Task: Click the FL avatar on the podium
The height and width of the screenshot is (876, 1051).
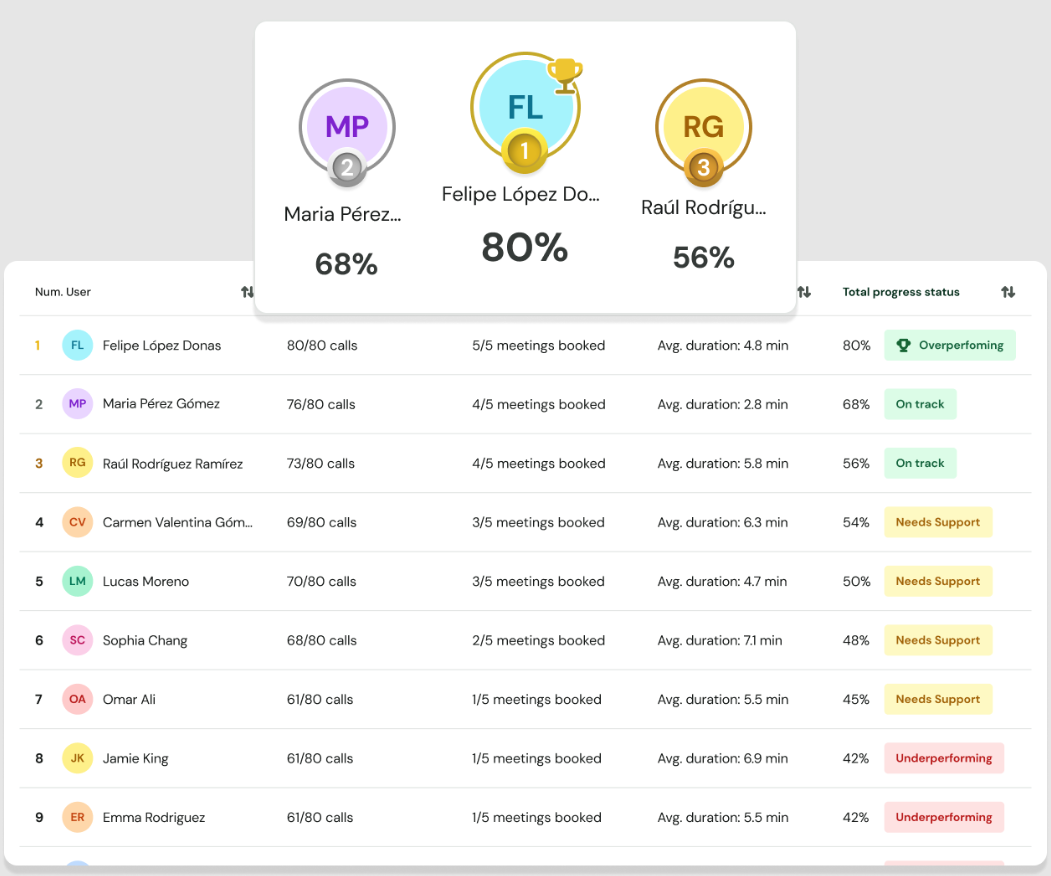Action: click(525, 107)
